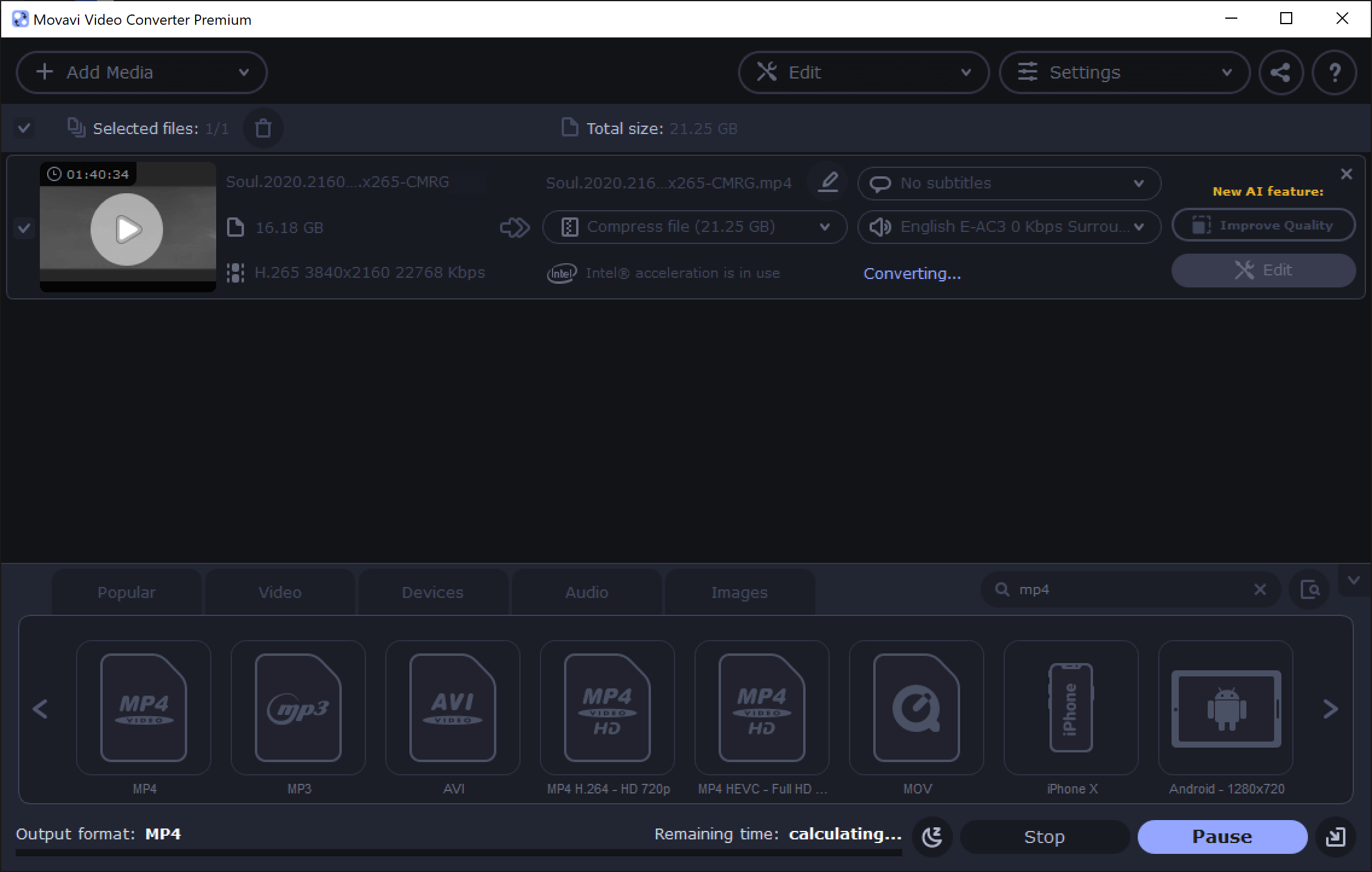Select the Android 1280x720 preset

click(x=1226, y=708)
